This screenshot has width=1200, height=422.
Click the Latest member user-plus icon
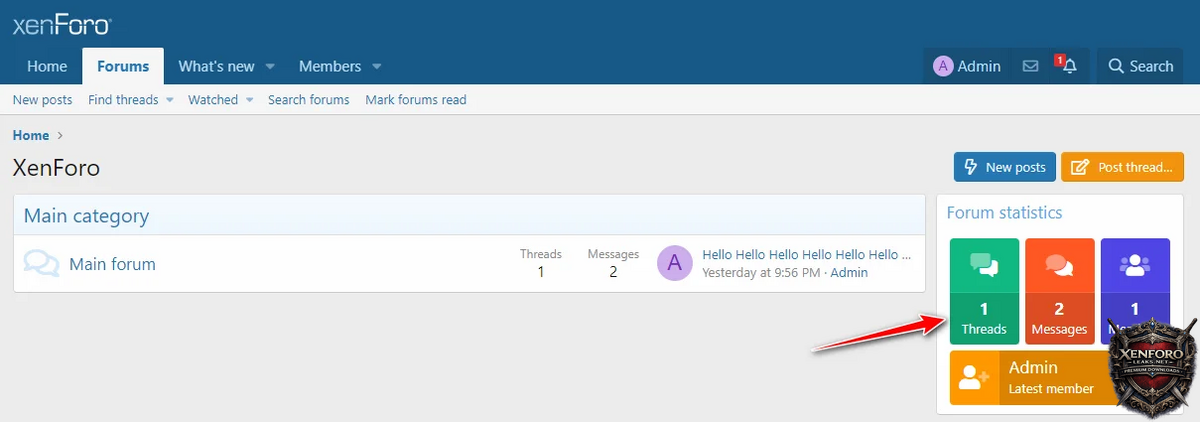click(973, 377)
